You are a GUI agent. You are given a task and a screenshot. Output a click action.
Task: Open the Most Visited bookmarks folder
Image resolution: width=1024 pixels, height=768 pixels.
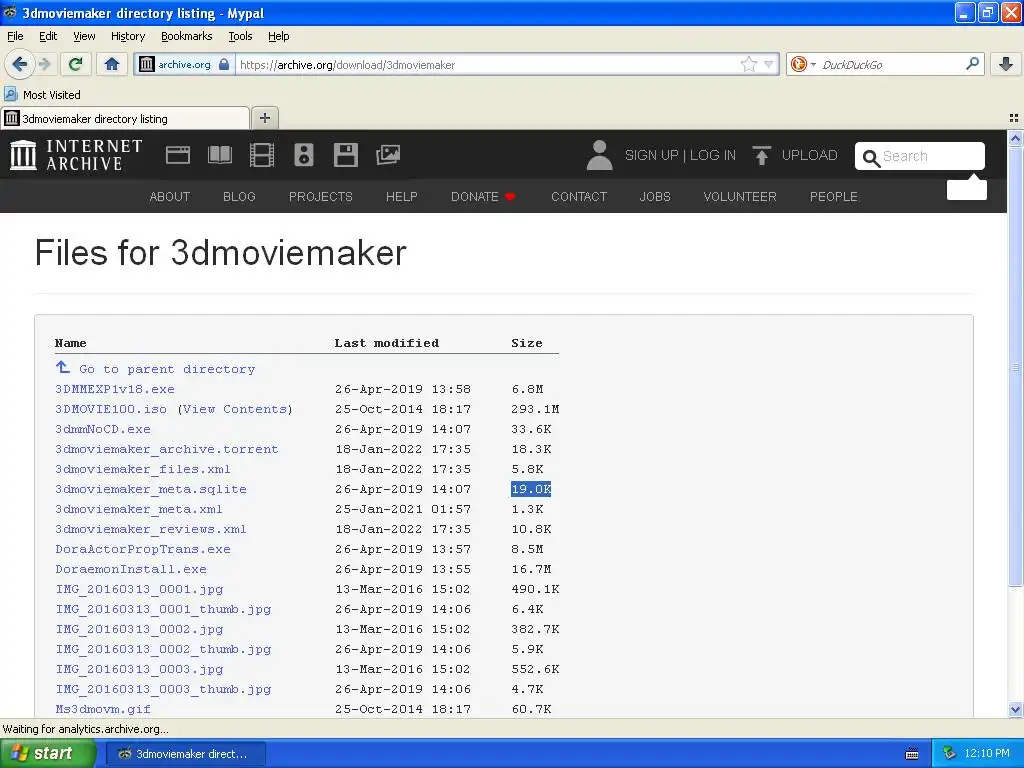click(x=43, y=95)
